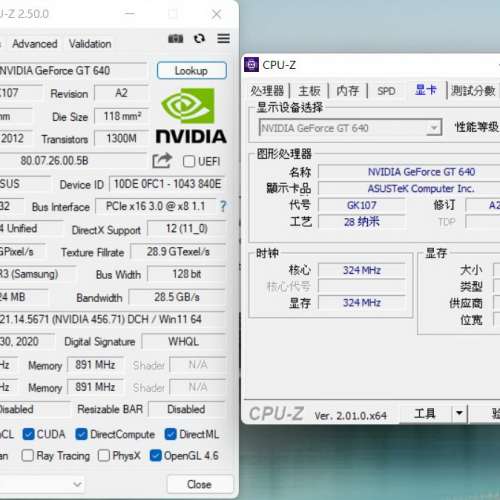500x500 pixels.
Task: Open the GPU-Z hamburger menu
Action: pyautogui.click(x=223, y=39)
